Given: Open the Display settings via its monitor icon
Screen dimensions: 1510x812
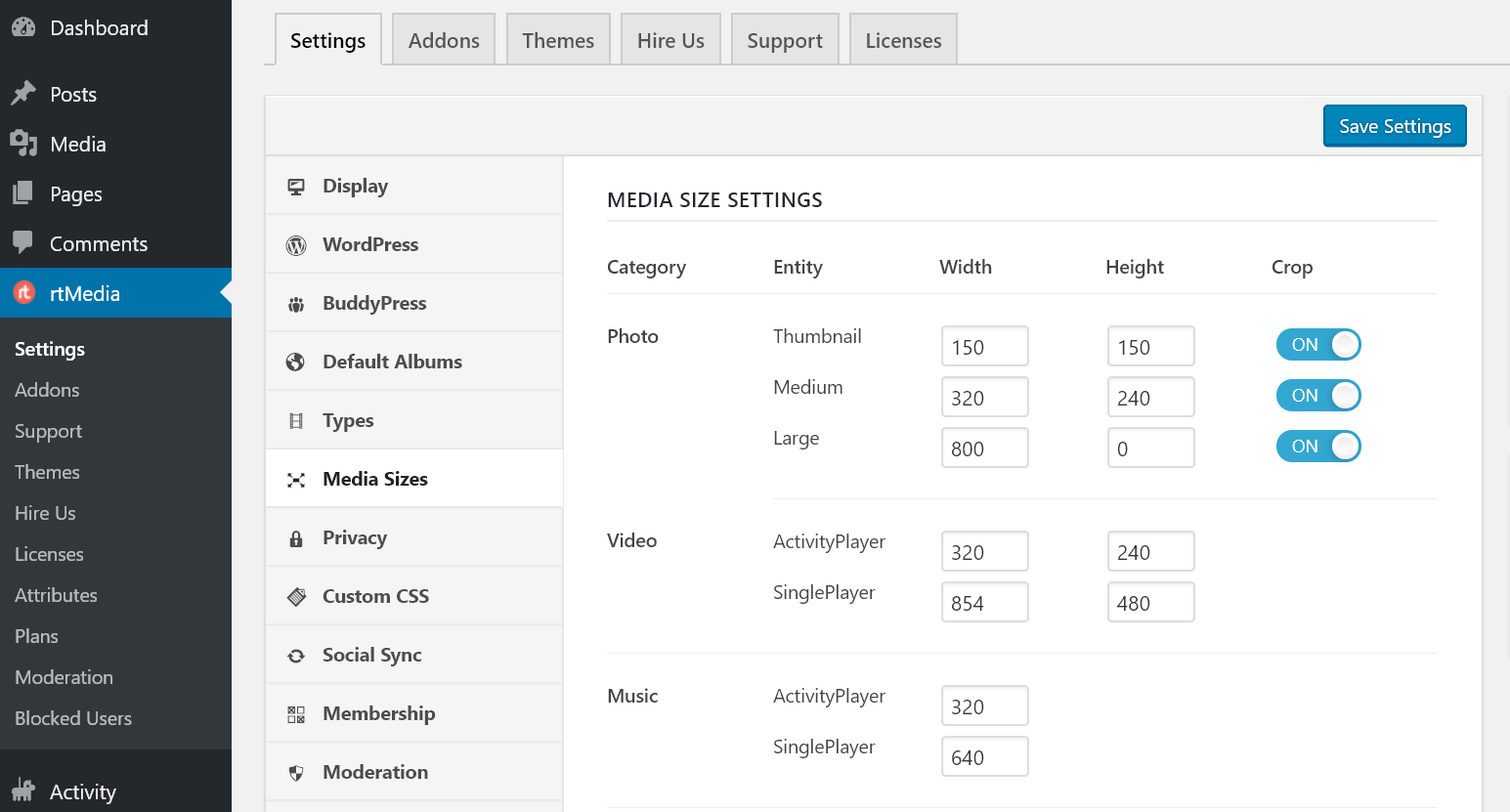Looking at the screenshot, I should click(296, 185).
